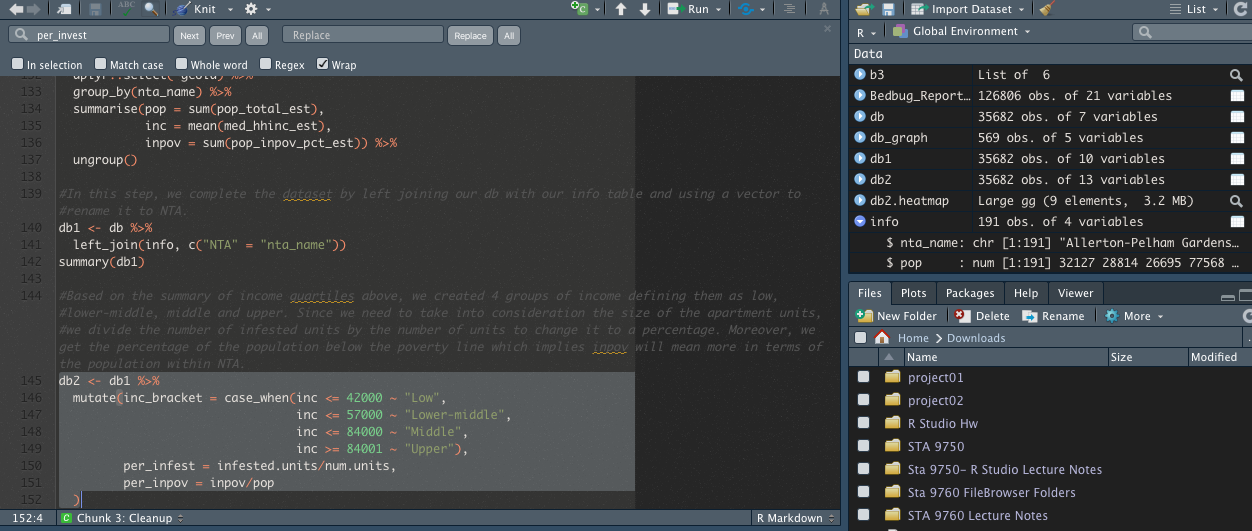
Task: Save workspace in Environment pane
Action: 888,9
